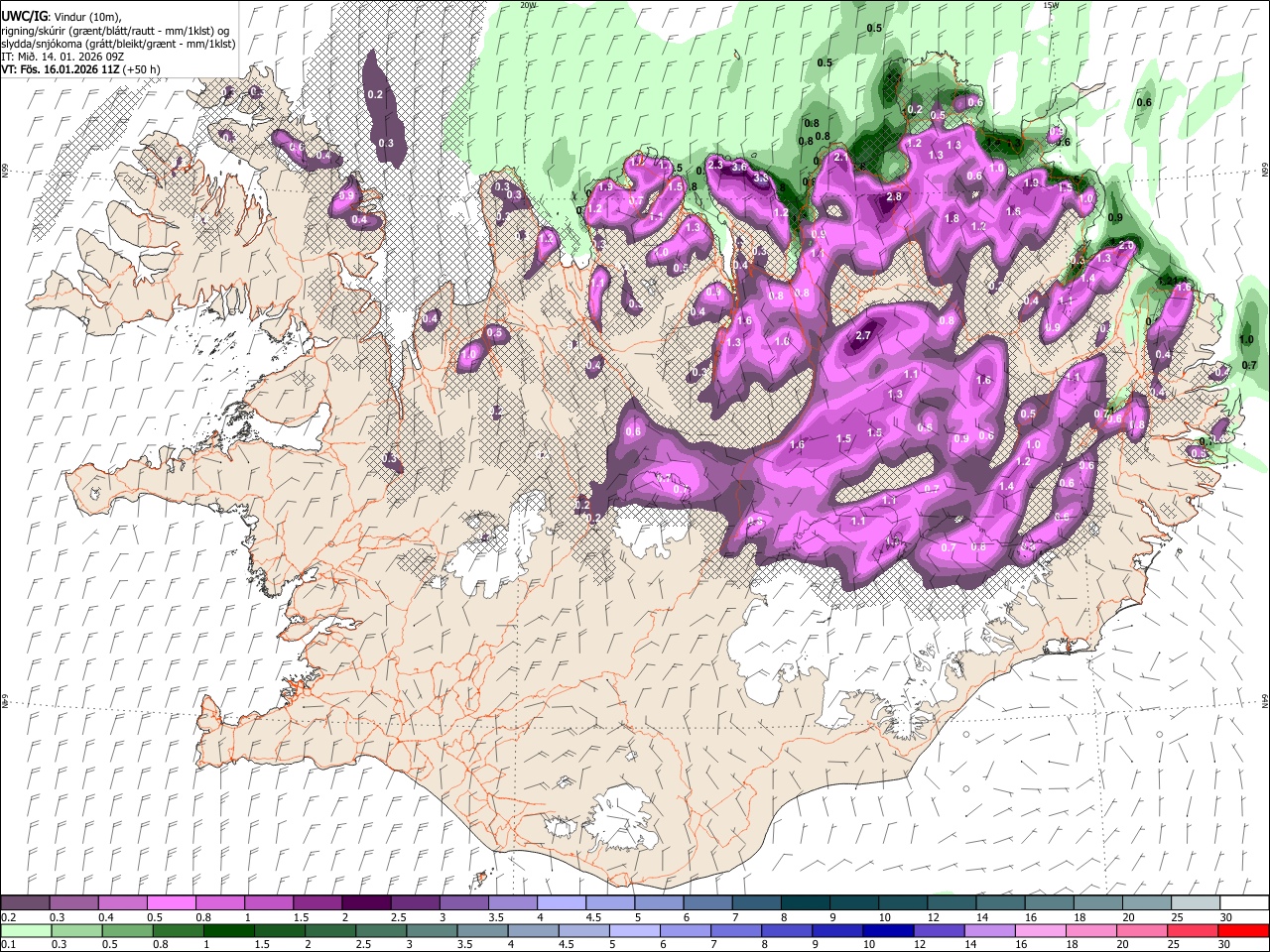Click the dark plum swatch at 2 on snow scale
The height and width of the screenshot is (952, 1270).
click(x=366, y=903)
